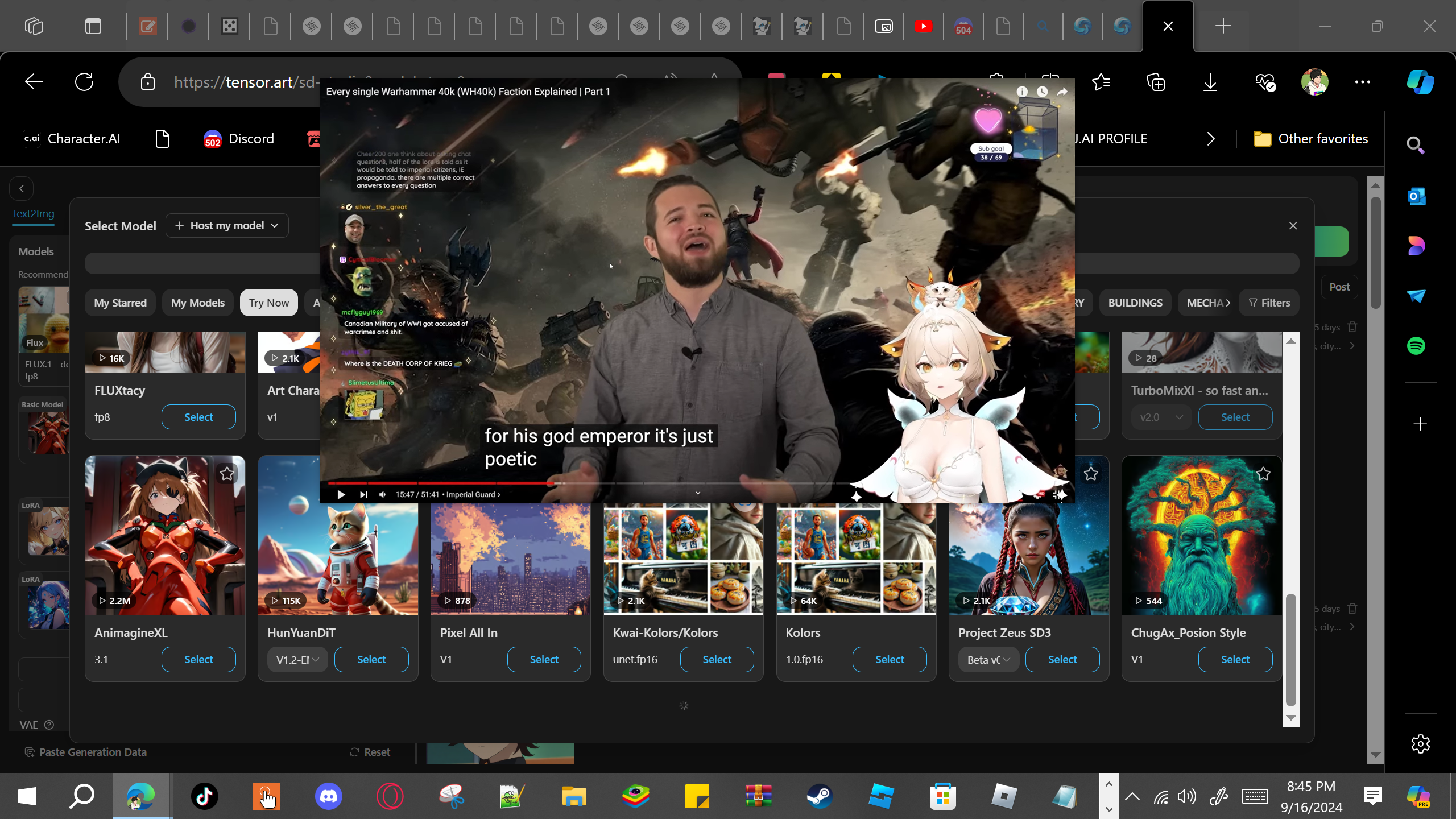
Task: Mute the video player volume
Action: pyautogui.click(x=383, y=494)
